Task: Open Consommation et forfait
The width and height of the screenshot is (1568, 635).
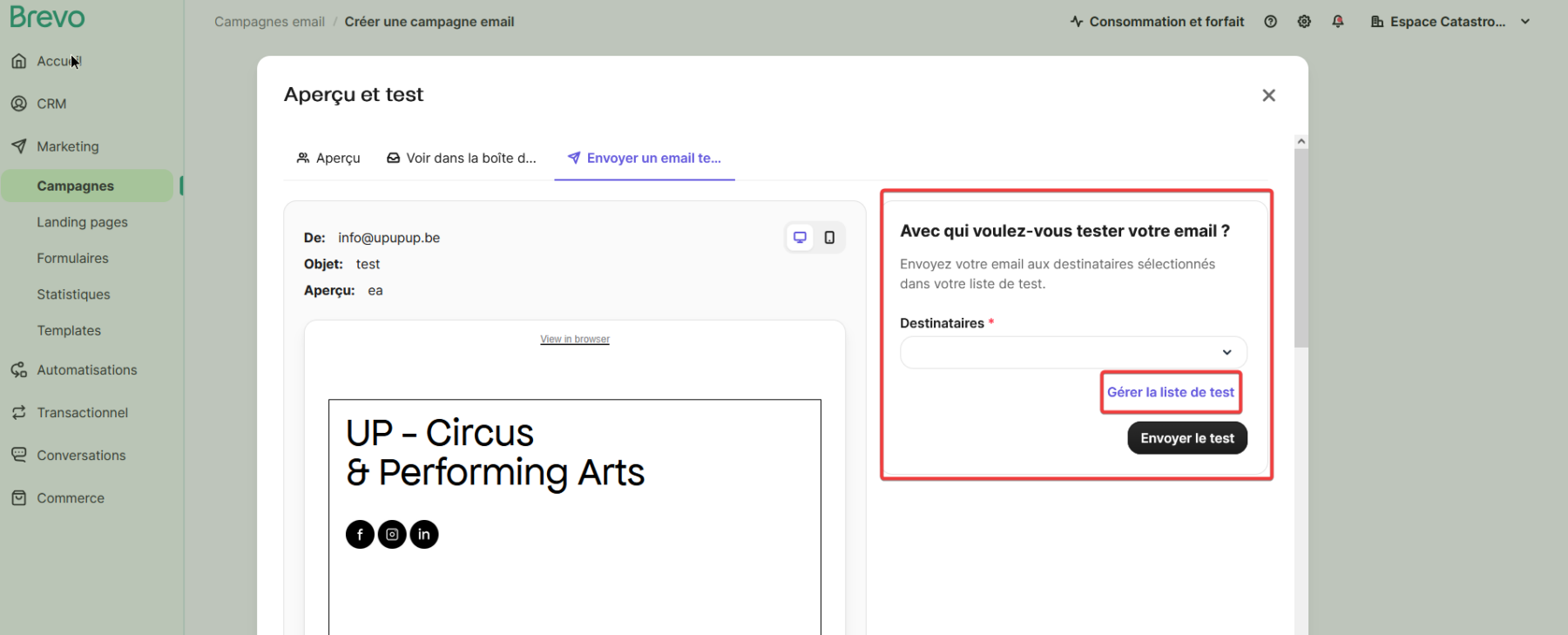Action: 1157,22
